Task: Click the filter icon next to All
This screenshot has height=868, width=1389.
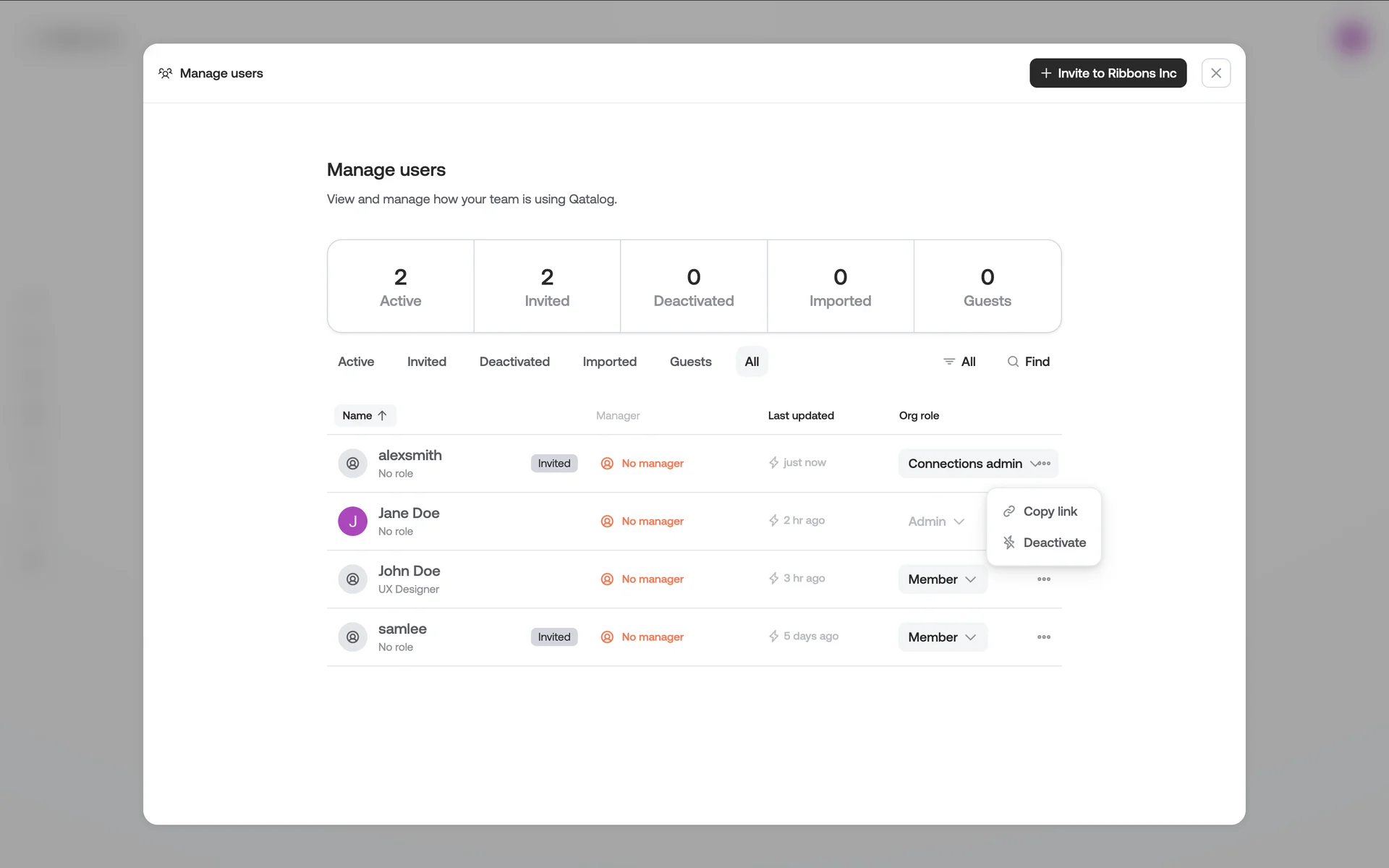Action: pos(948,362)
